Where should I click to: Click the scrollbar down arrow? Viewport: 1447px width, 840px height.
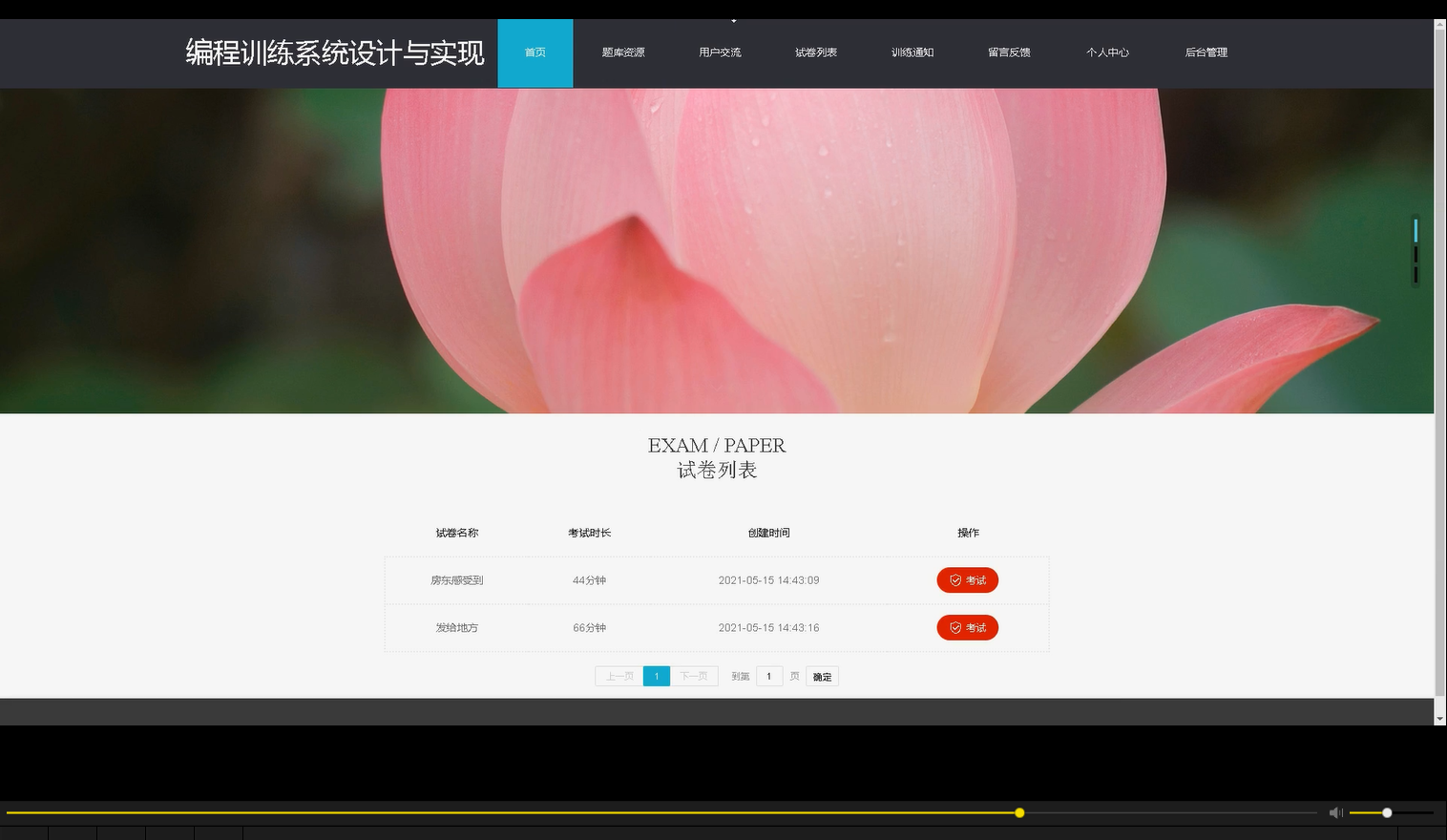coord(1440,719)
